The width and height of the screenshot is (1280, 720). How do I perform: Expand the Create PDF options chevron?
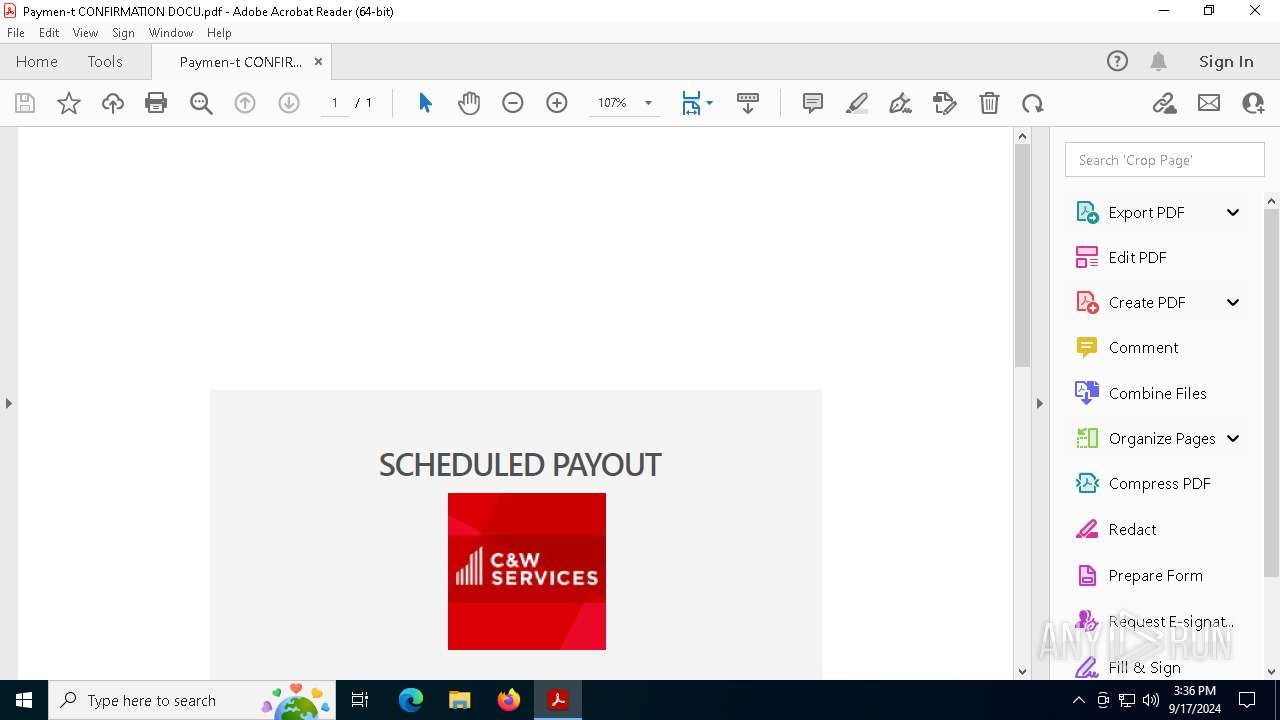pos(1233,302)
